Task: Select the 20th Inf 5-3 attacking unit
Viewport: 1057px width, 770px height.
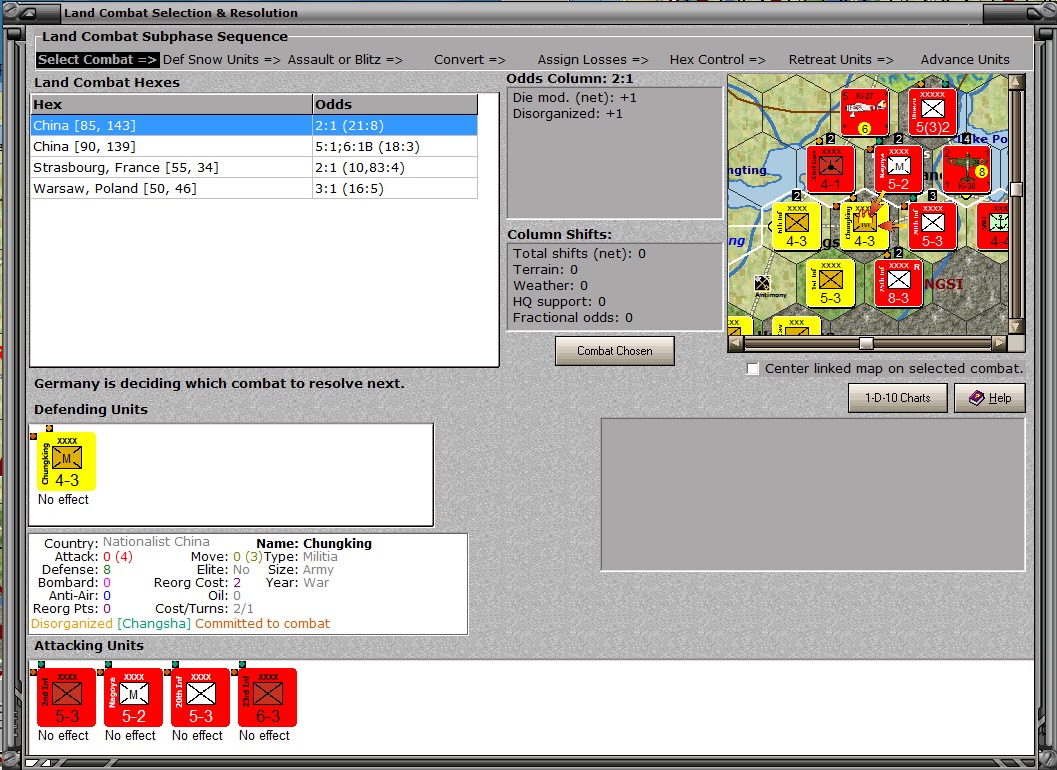Action: pyautogui.click(x=201, y=697)
